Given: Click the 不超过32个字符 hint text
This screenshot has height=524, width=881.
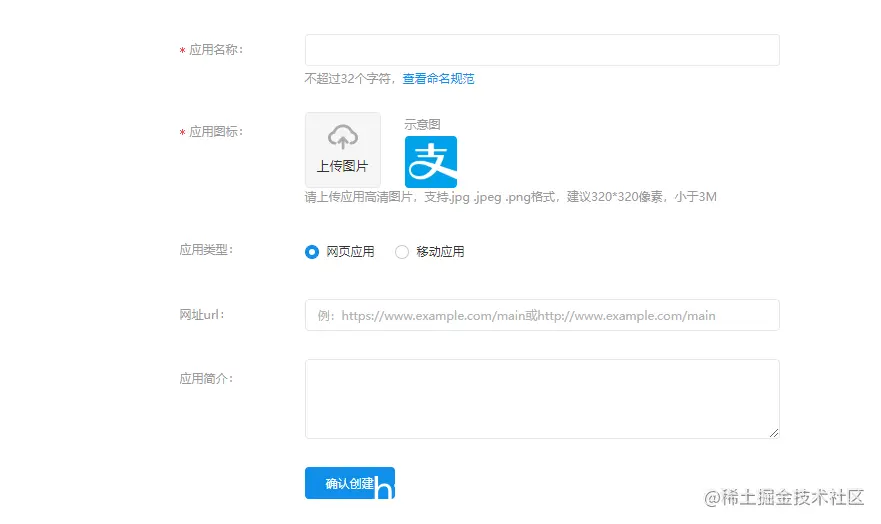Looking at the screenshot, I should pyautogui.click(x=348, y=79).
